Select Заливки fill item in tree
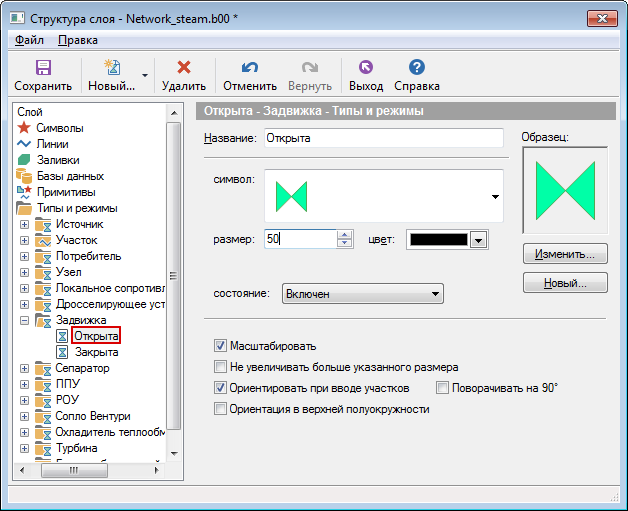The image size is (628, 511). pos(25,160)
